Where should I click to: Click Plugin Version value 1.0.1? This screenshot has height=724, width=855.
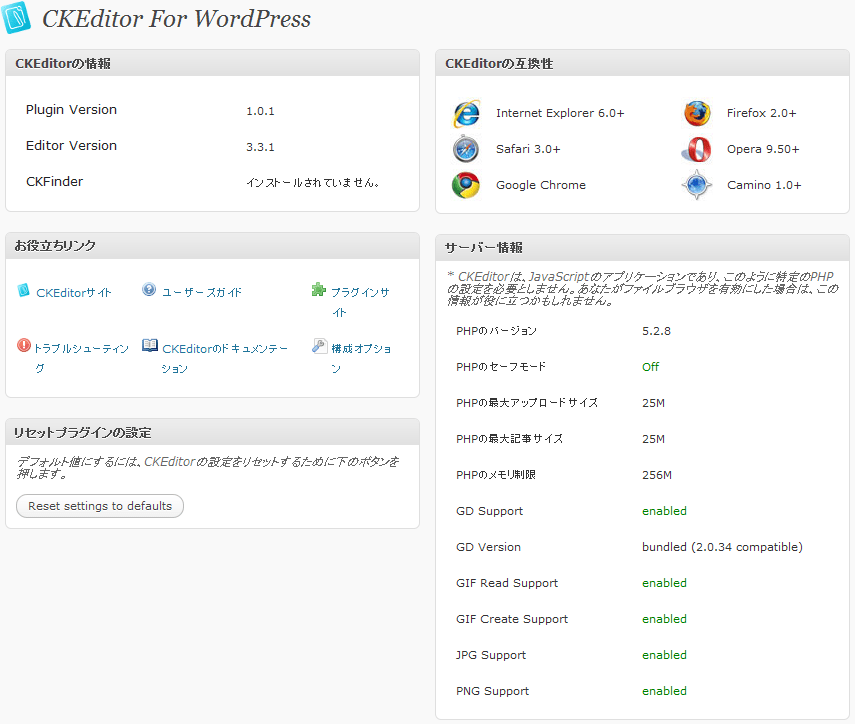point(260,111)
